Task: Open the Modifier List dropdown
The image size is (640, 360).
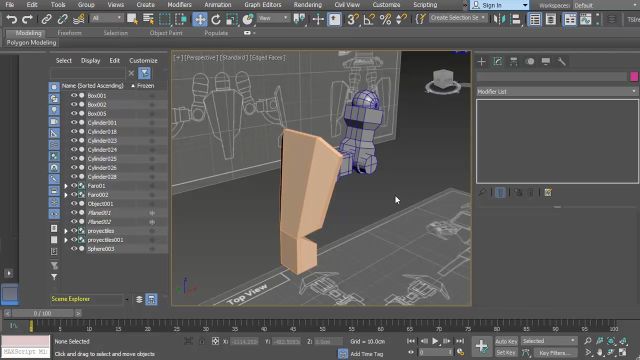Action: click(557, 92)
